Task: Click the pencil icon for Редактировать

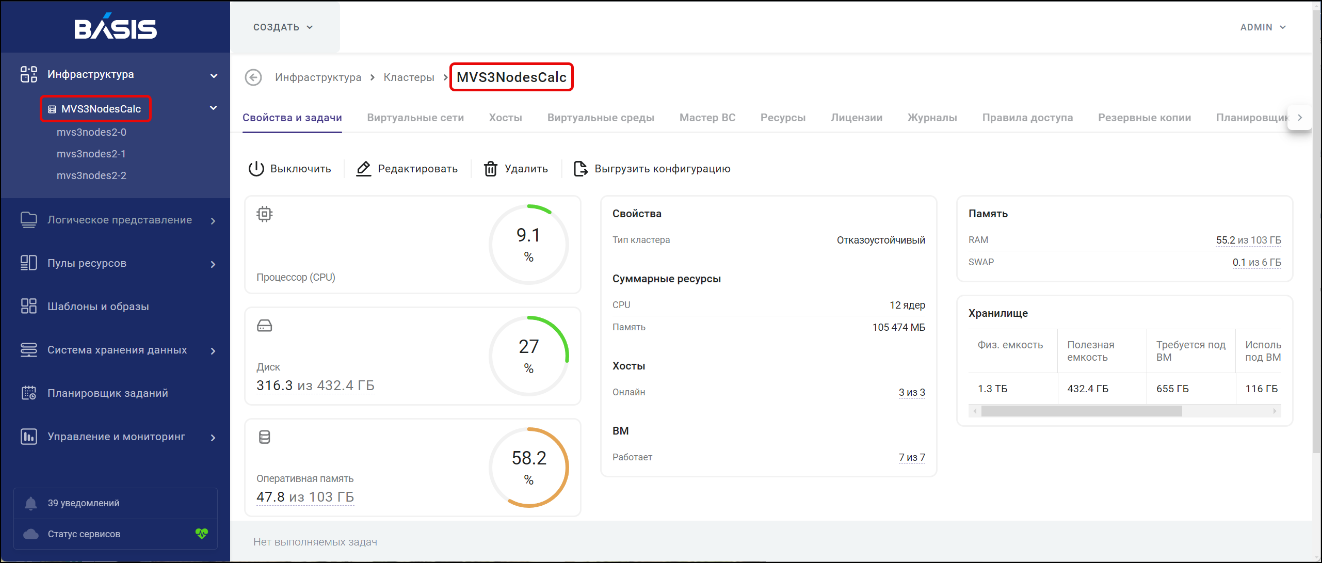Action: click(x=364, y=169)
